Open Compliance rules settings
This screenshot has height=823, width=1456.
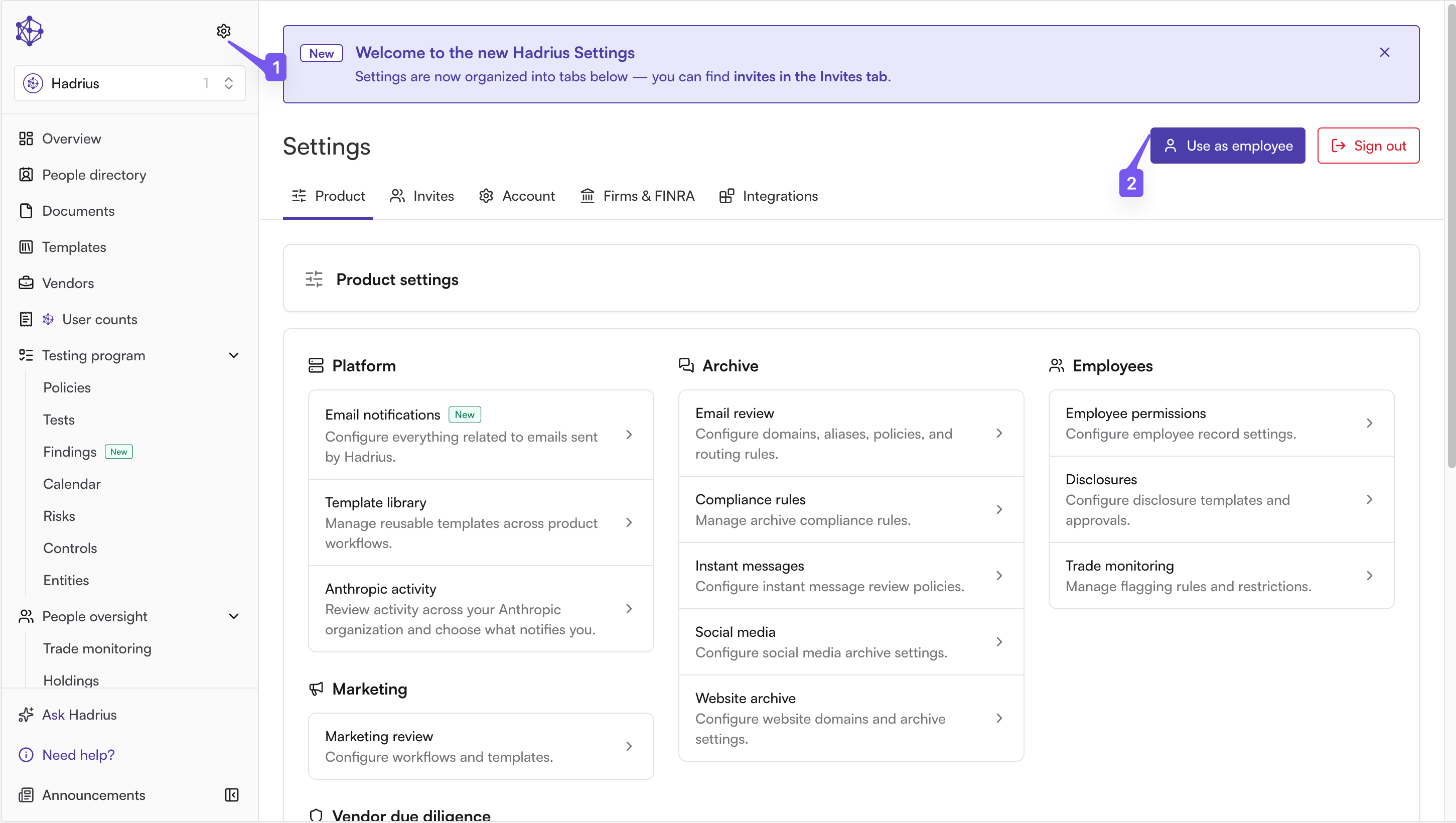(851, 510)
